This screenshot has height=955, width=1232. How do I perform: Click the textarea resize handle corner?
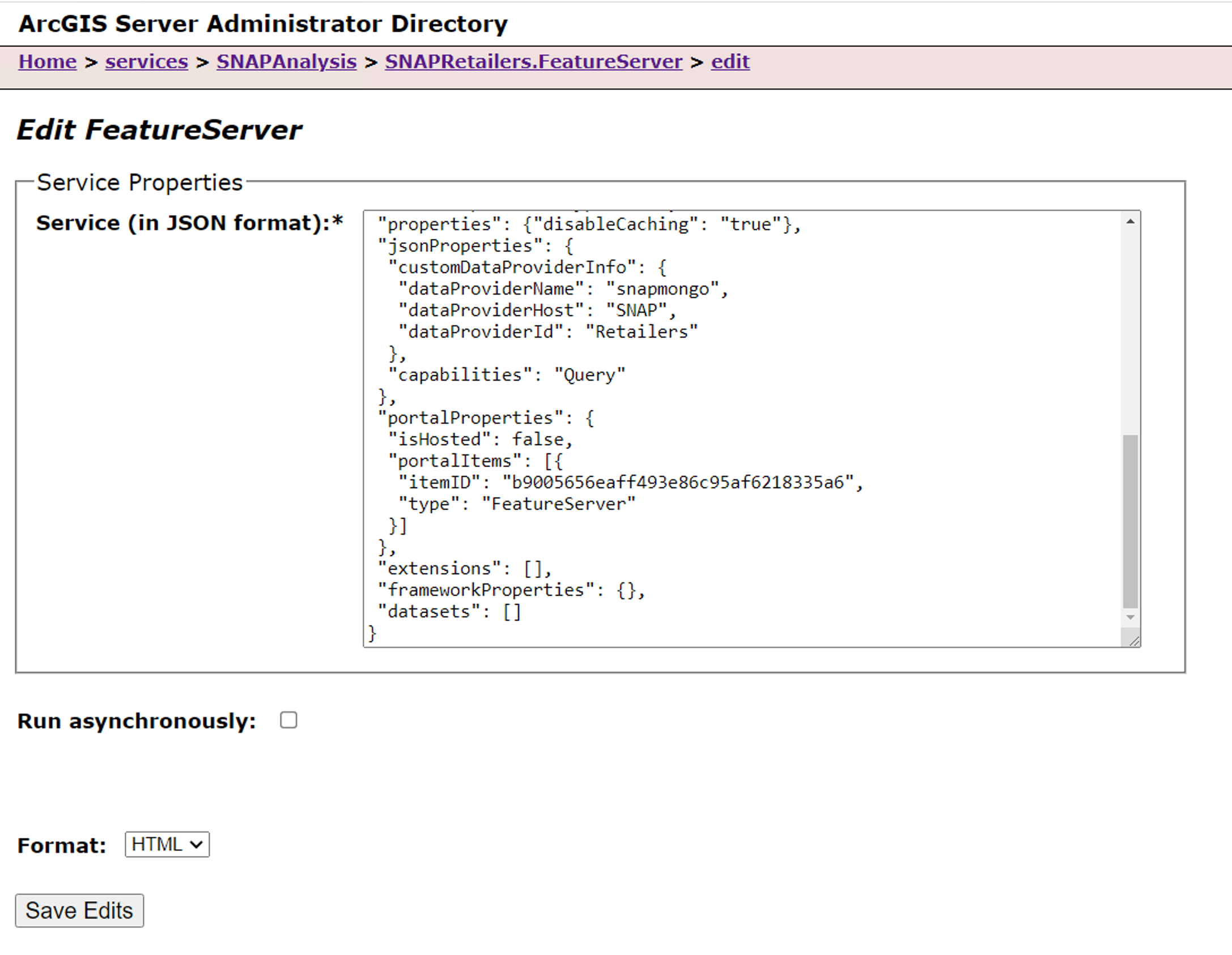(1133, 640)
